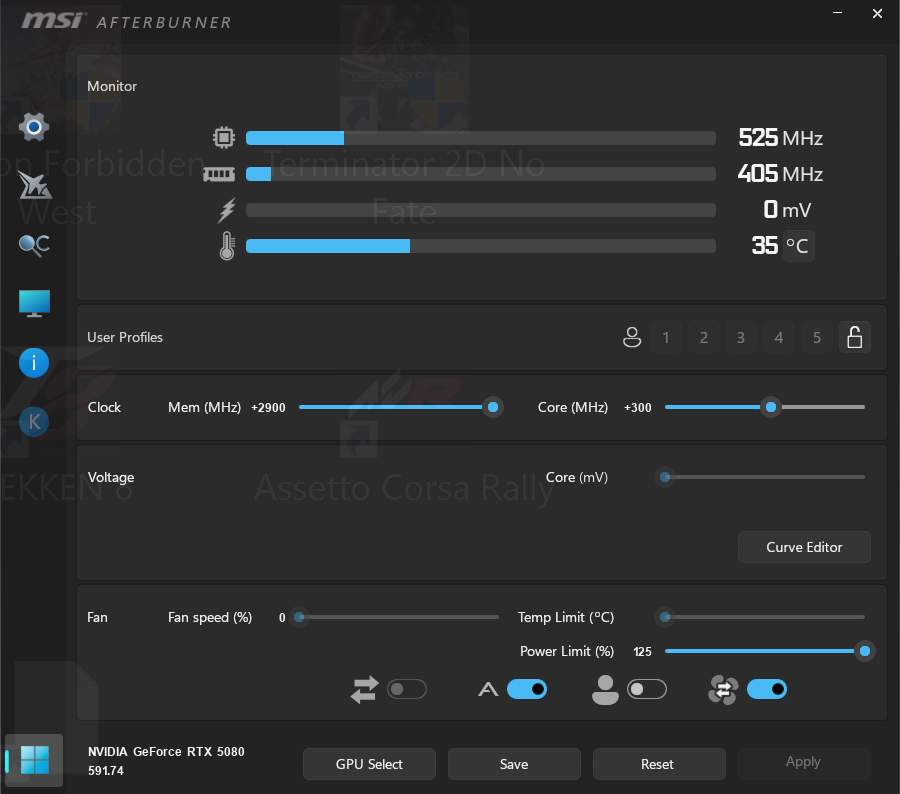Click the Windows startup logo icon
900x794 pixels.
click(34, 760)
